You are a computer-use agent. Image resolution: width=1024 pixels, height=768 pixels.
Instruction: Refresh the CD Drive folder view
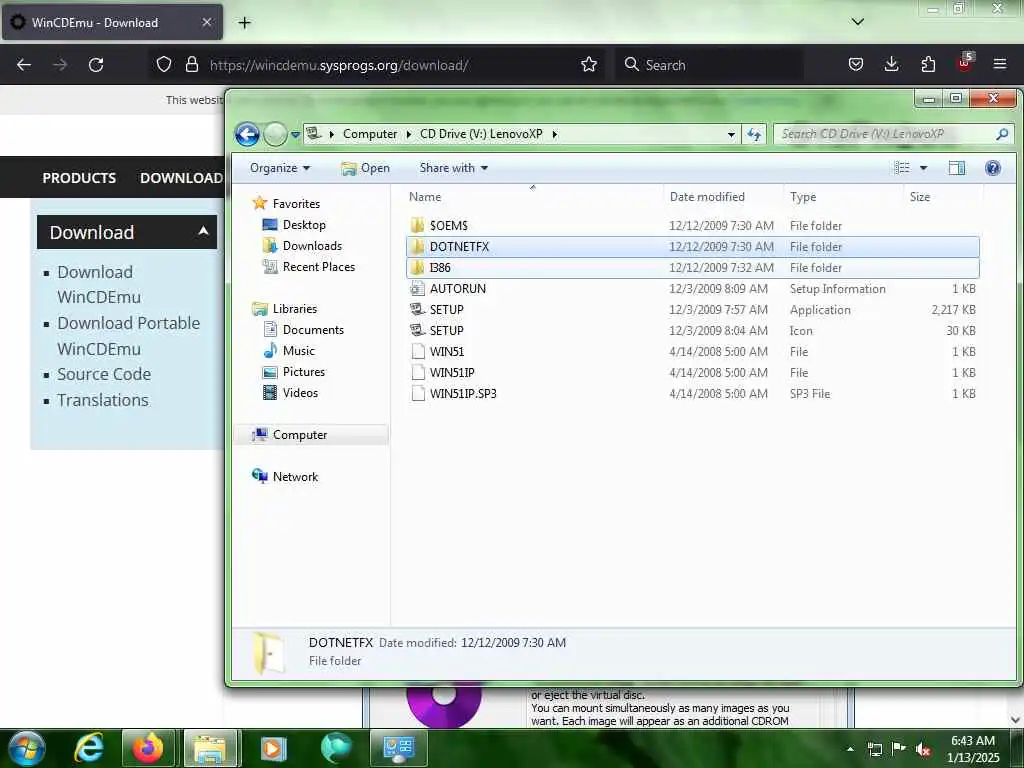754,135
